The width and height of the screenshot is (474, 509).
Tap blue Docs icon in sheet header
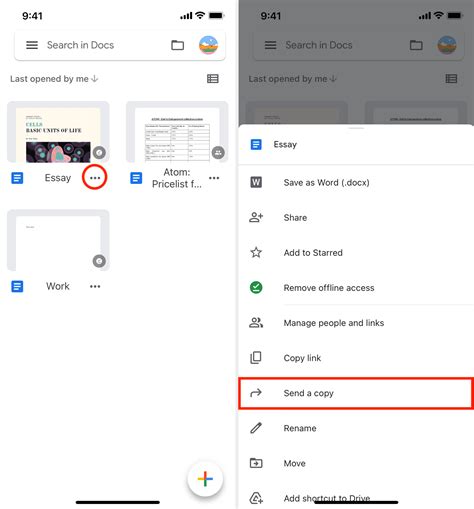[x=256, y=144]
